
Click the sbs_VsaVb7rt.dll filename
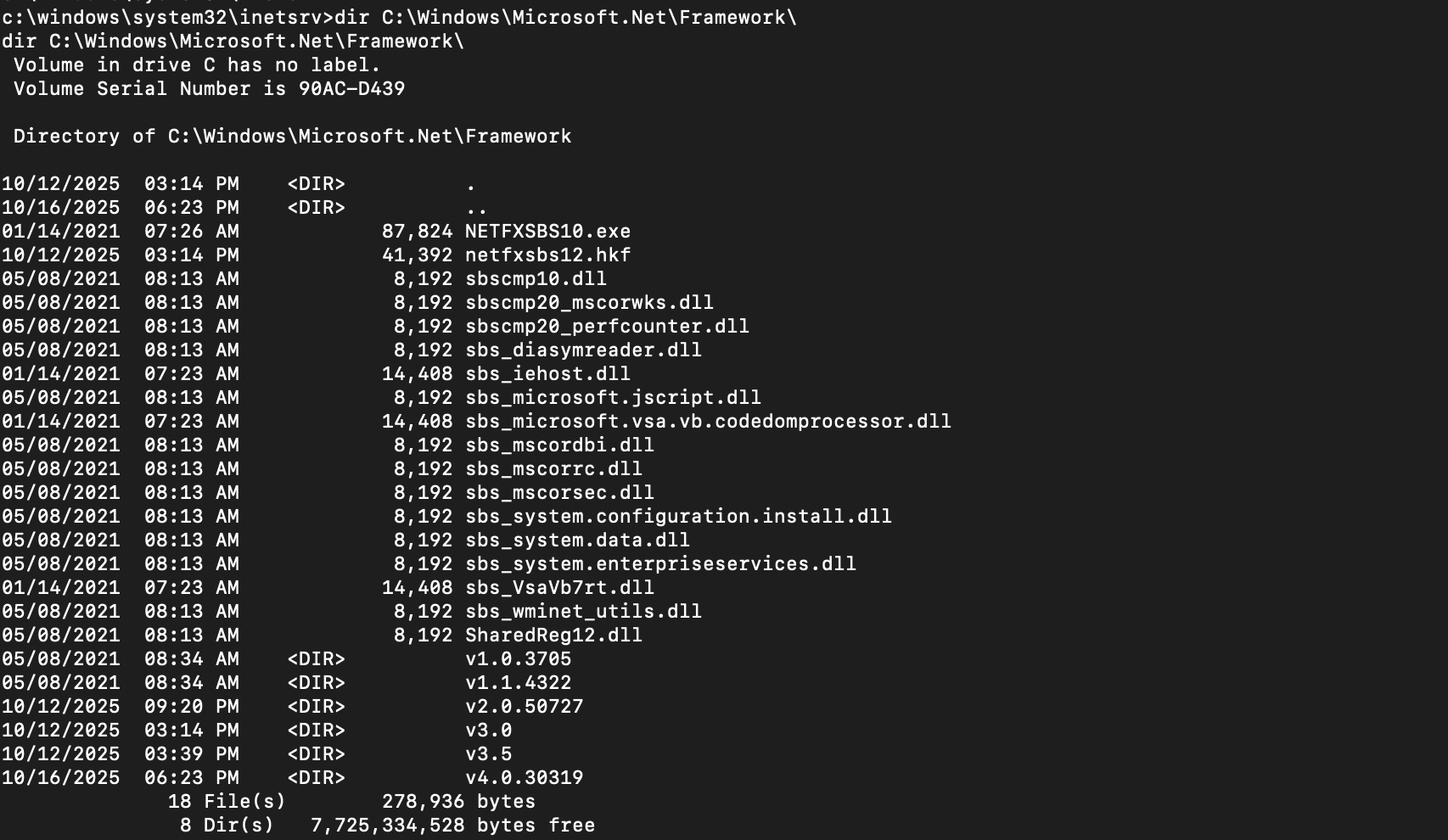click(x=559, y=588)
